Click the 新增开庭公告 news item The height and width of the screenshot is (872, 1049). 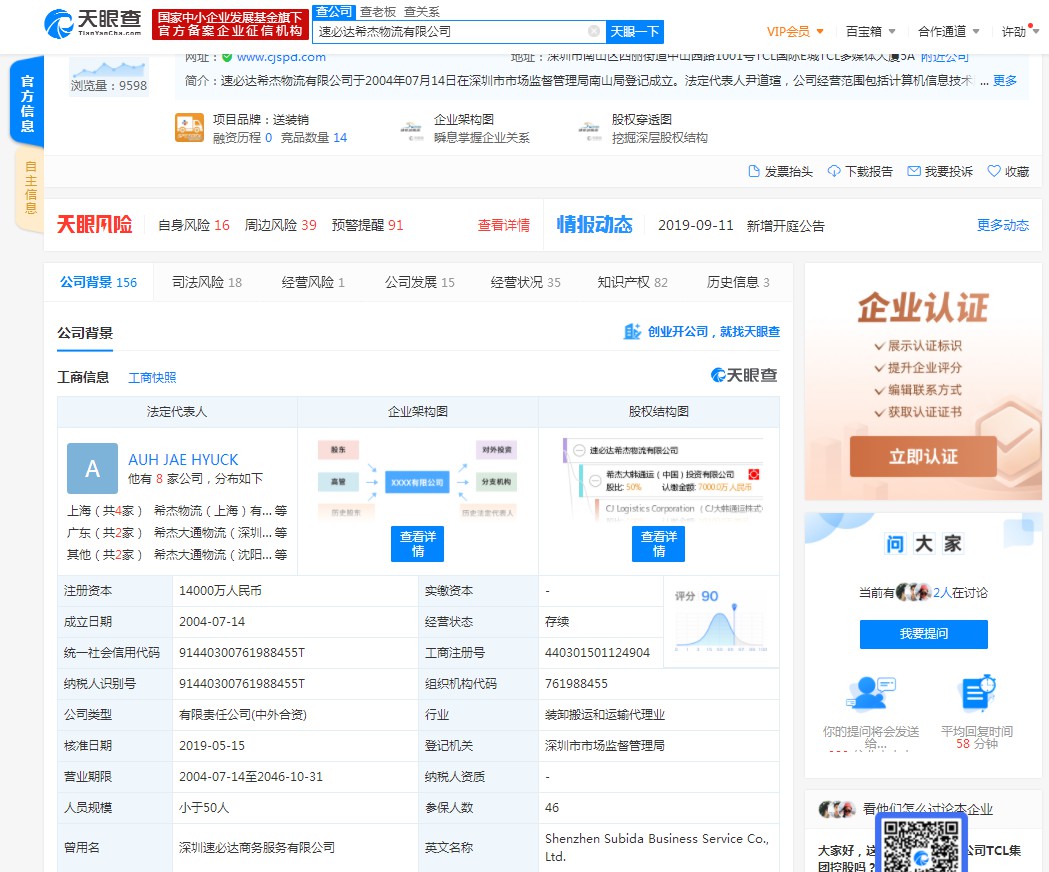[785, 226]
